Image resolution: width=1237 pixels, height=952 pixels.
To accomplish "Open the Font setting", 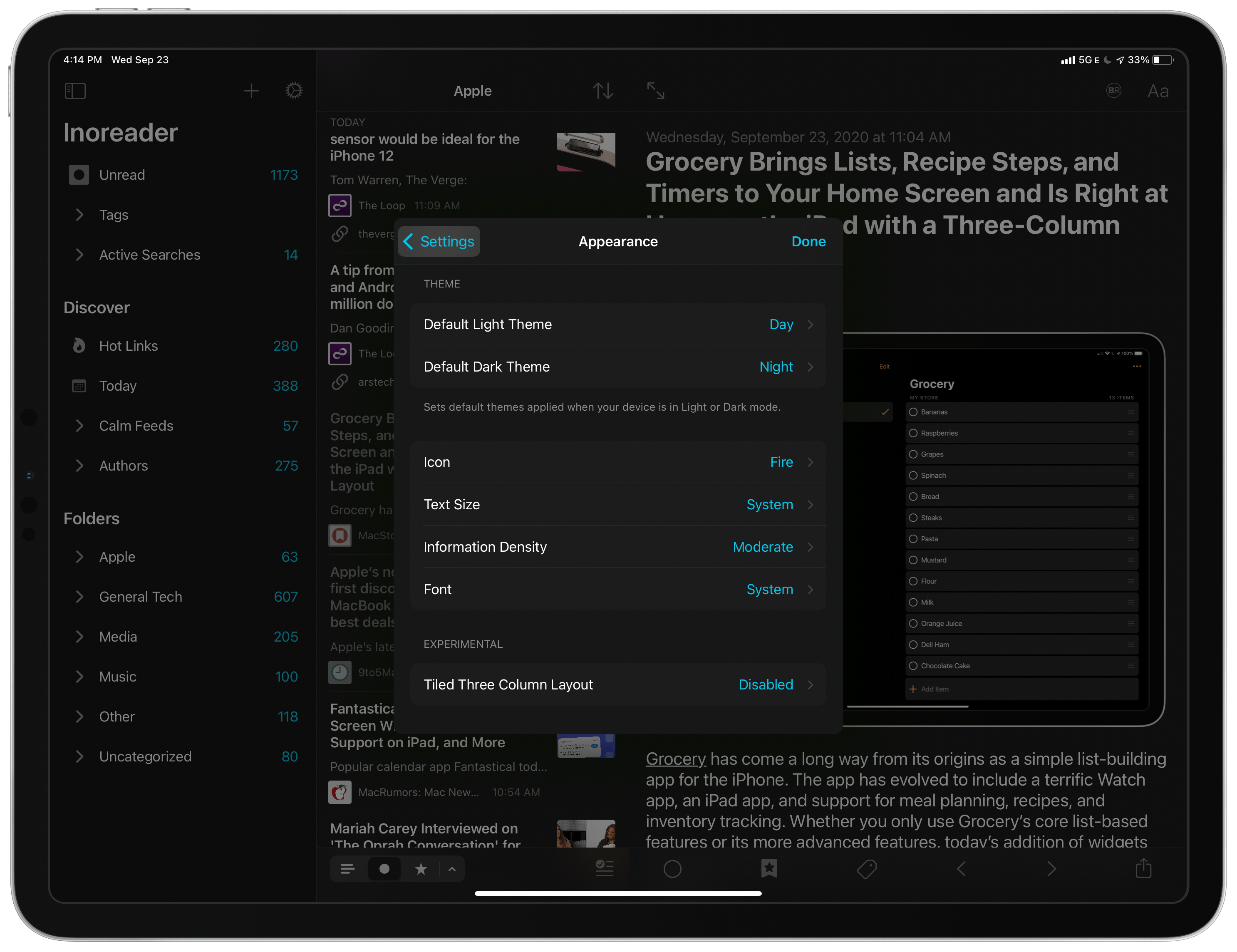I will [618, 589].
